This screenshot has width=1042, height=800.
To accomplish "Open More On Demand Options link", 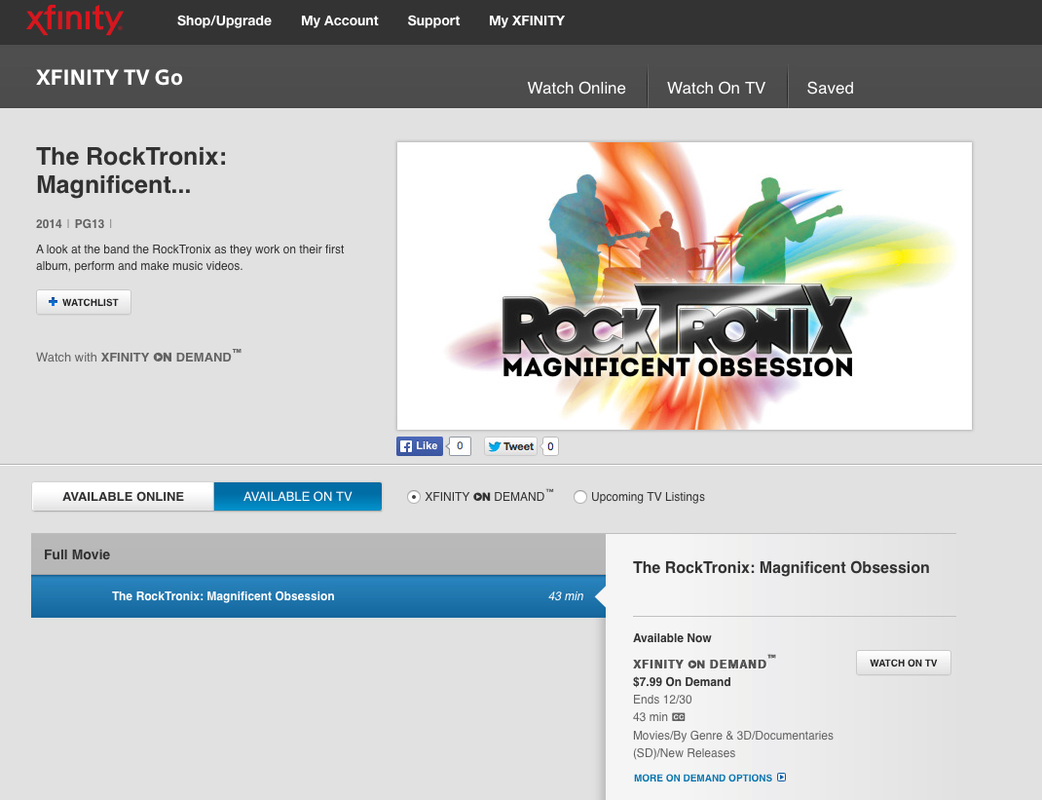I will point(703,777).
